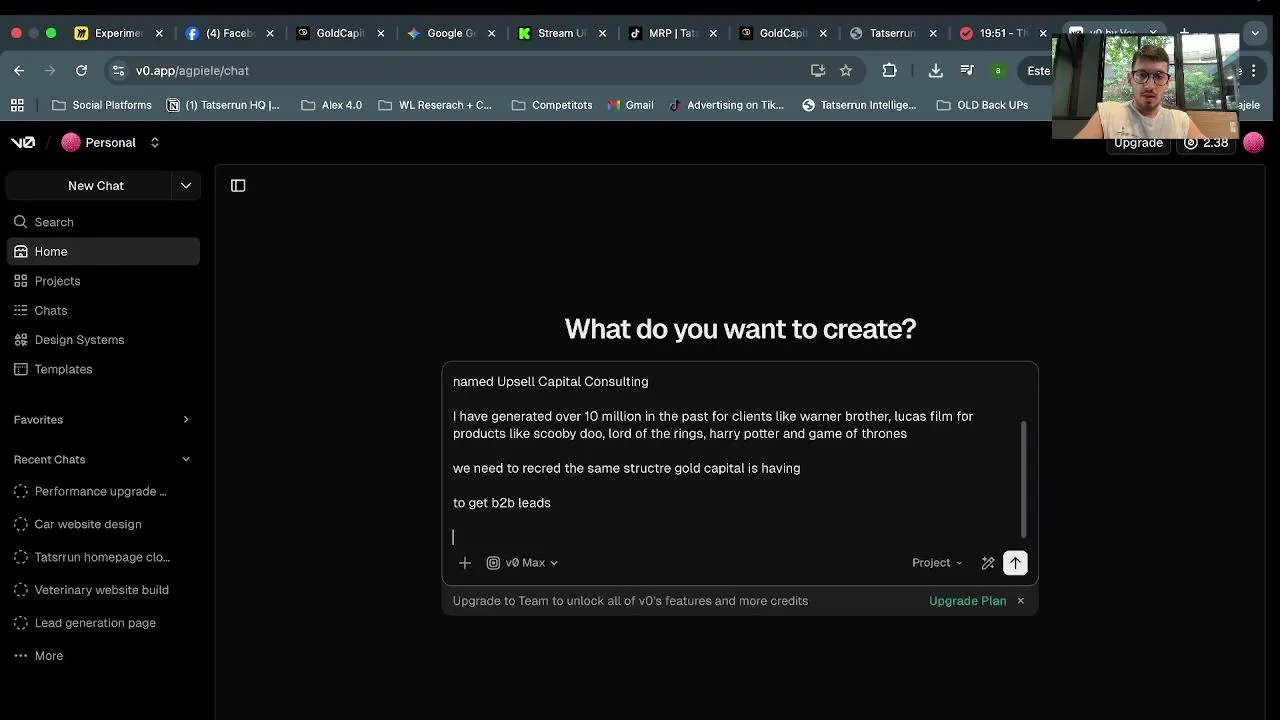1280x720 pixels.
Task: Open Tatserrun HQ bookmark
Action: [223, 105]
